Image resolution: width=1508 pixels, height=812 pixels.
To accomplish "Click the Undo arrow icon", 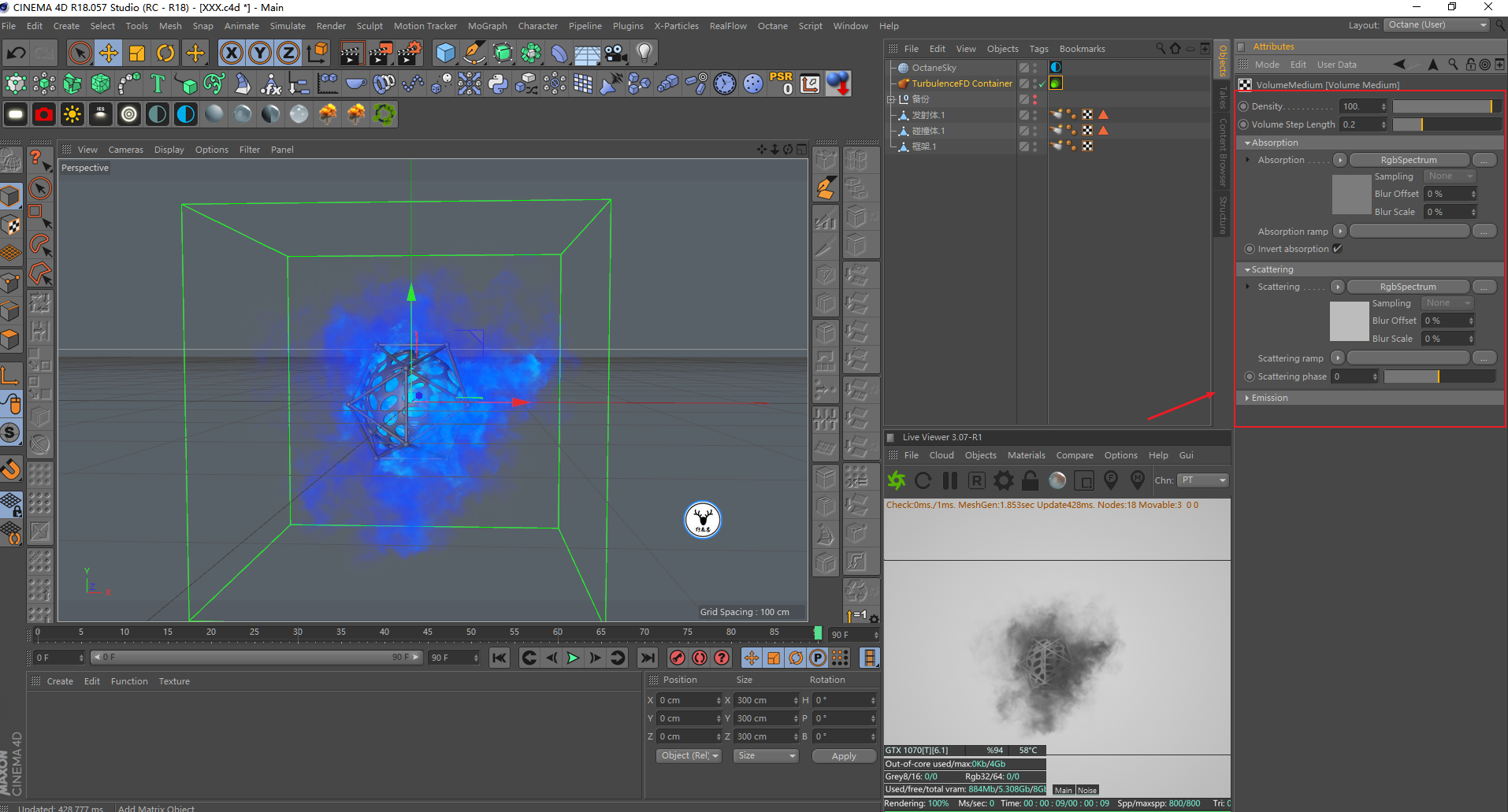I will point(17,54).
